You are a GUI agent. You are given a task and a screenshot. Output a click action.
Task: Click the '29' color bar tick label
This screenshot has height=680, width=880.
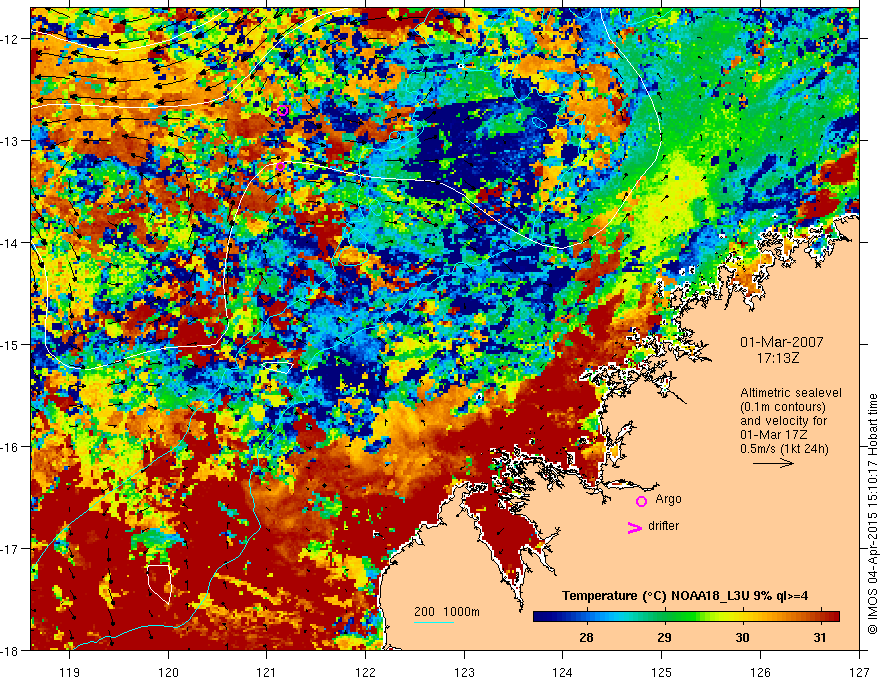tap(664, 638)
